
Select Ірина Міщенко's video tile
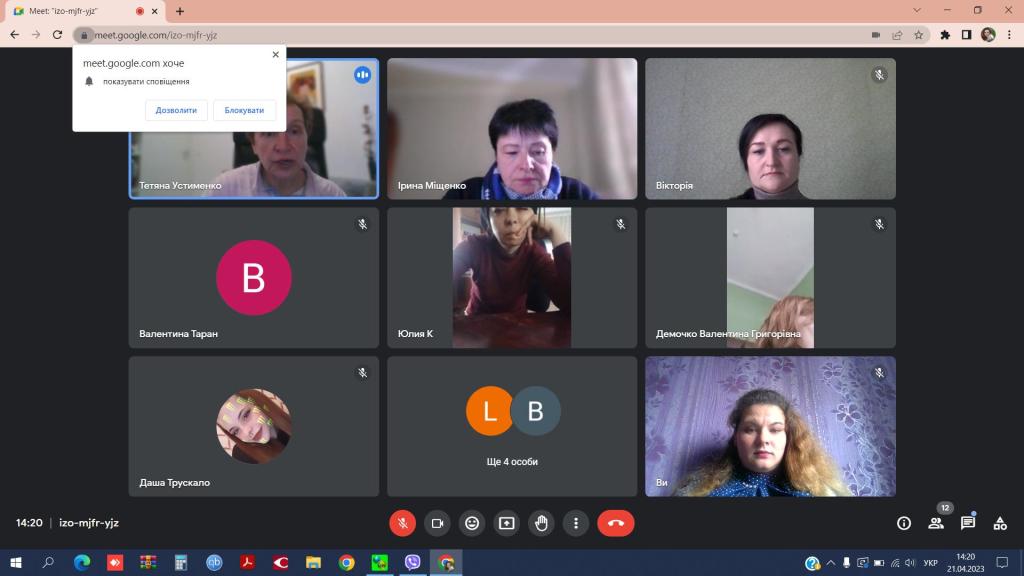(x=512, y=129)
